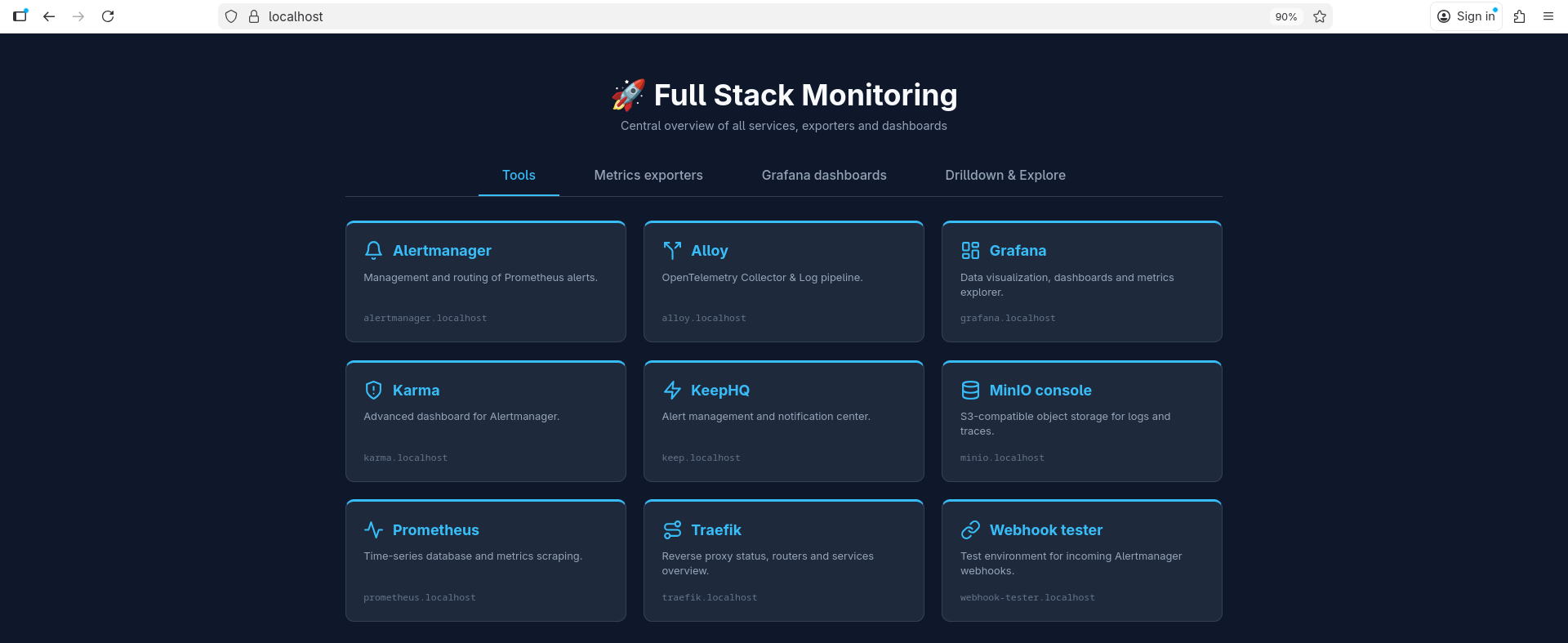Click the Grafana dashboard grid icon

click(x=970, y=251)
